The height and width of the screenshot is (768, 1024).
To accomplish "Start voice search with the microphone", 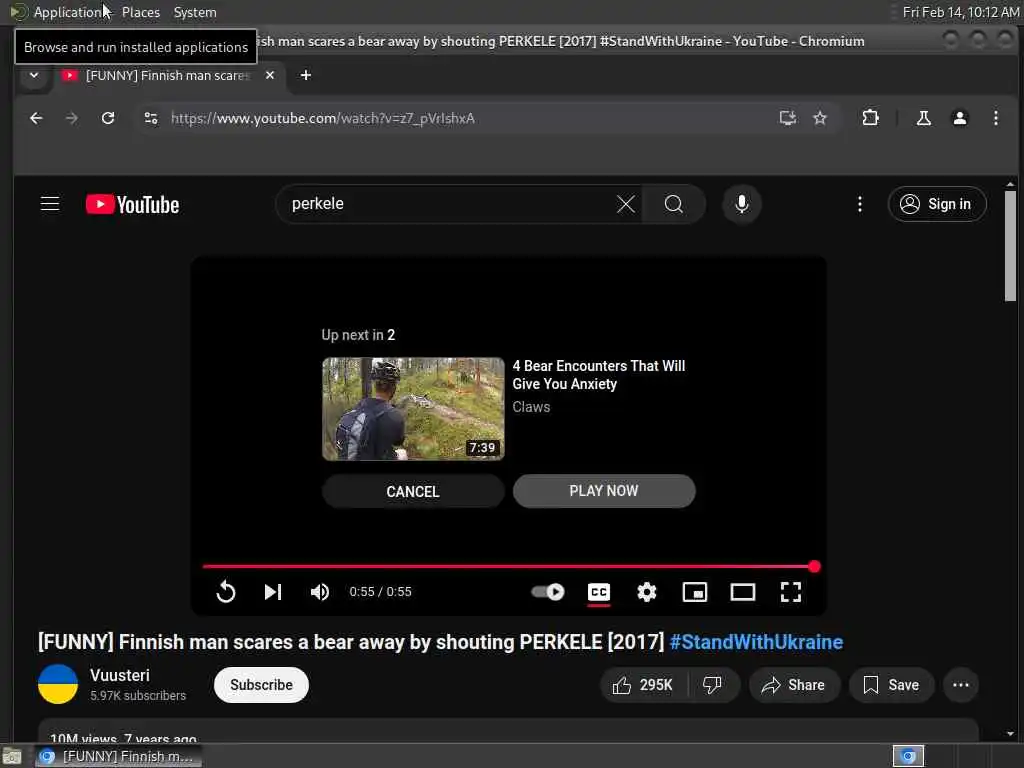I will pos(742,204).
